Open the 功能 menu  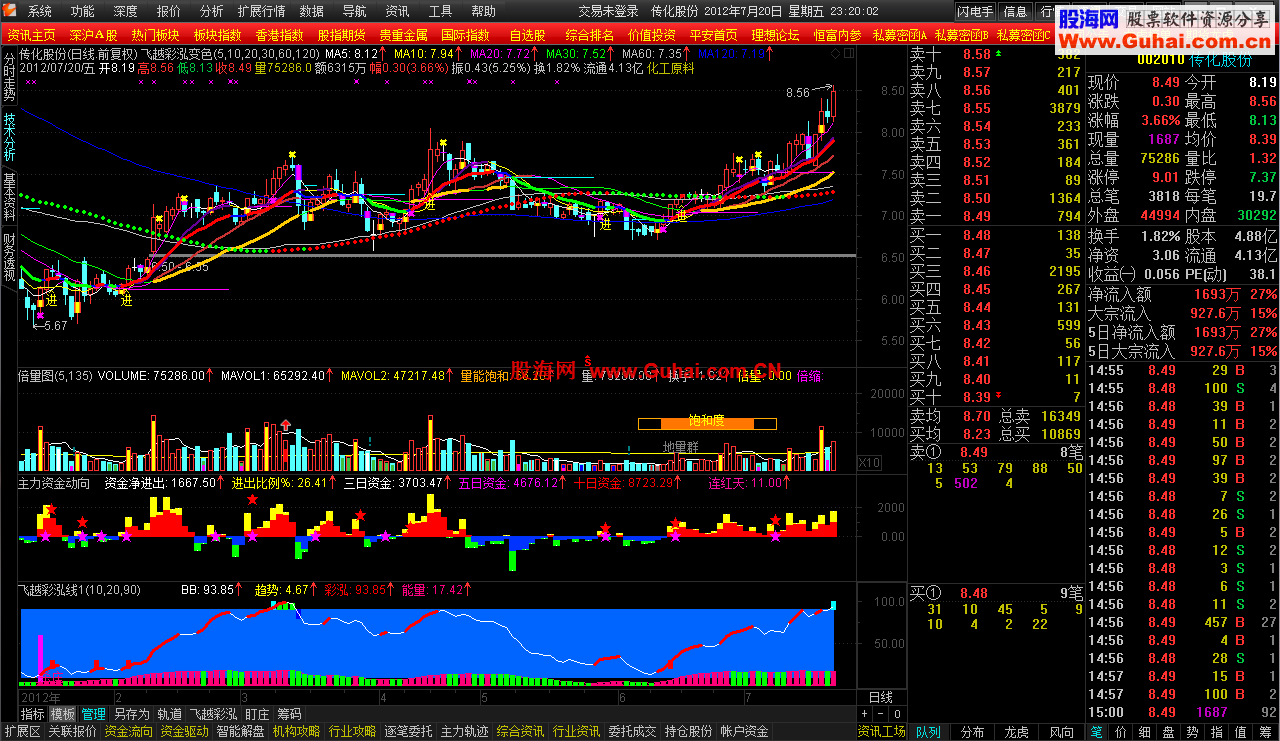(83, 12)
